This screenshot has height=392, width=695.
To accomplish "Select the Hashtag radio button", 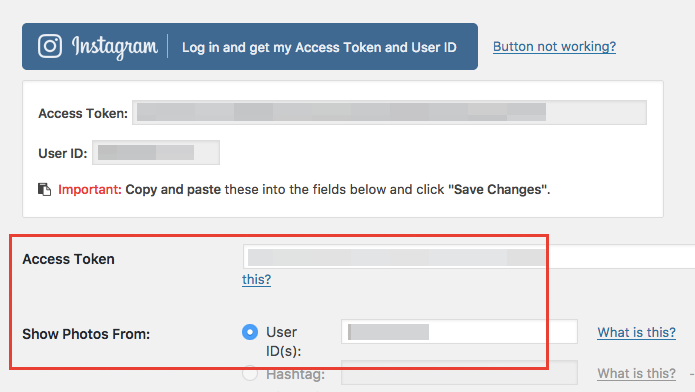I will [250, 372].
